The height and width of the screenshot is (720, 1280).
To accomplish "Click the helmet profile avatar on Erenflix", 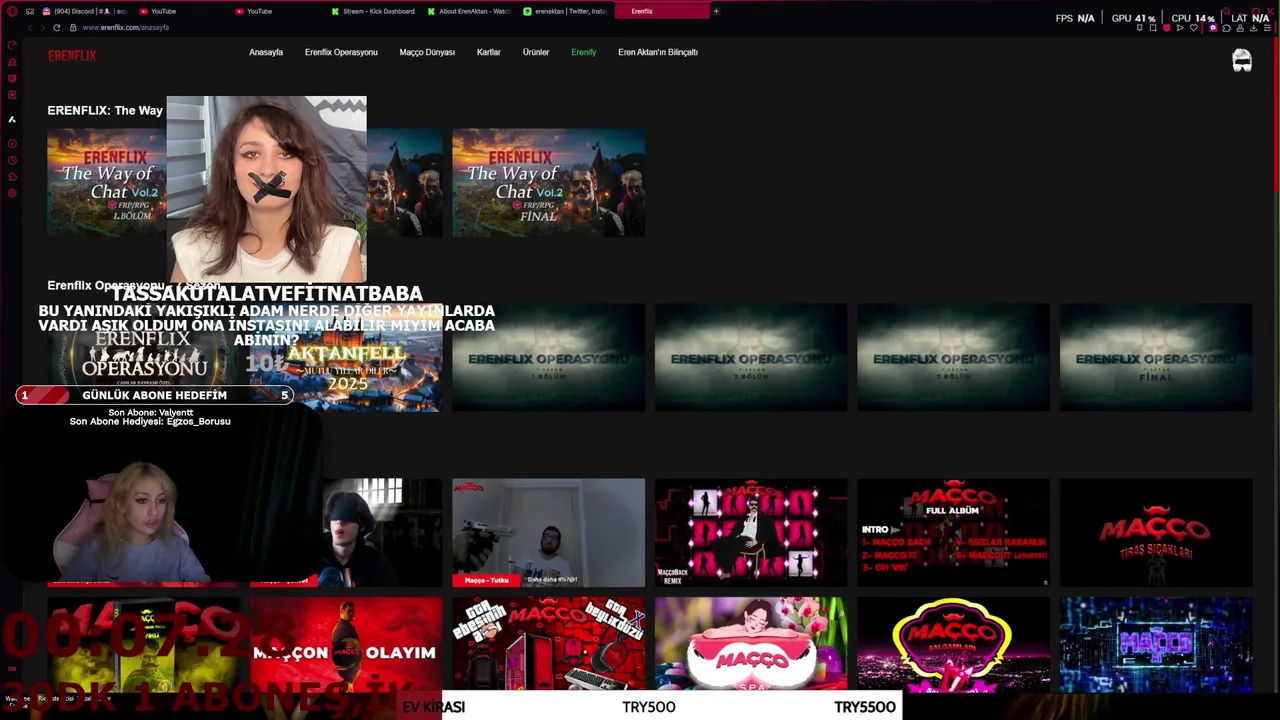I will (x=1242, y=60).
